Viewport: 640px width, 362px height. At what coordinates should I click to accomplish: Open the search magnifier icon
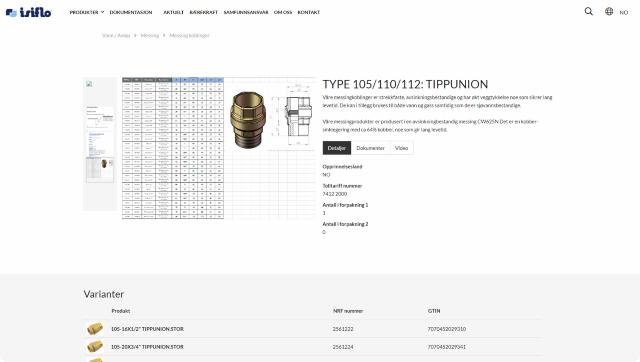[589, 11]
